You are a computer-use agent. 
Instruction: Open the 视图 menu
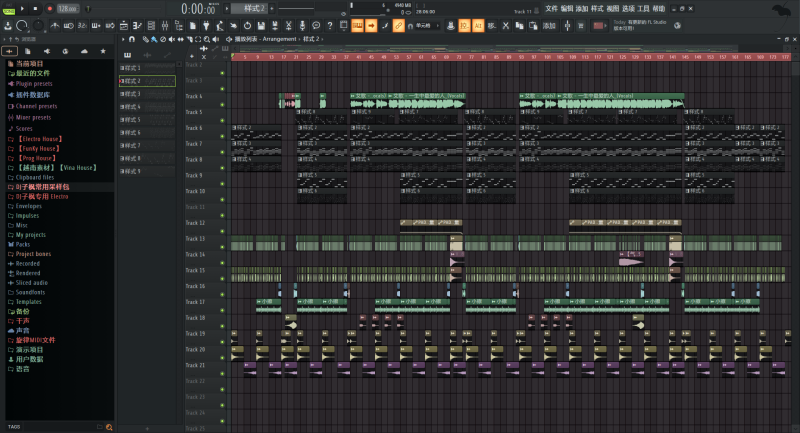pos(612,9)
